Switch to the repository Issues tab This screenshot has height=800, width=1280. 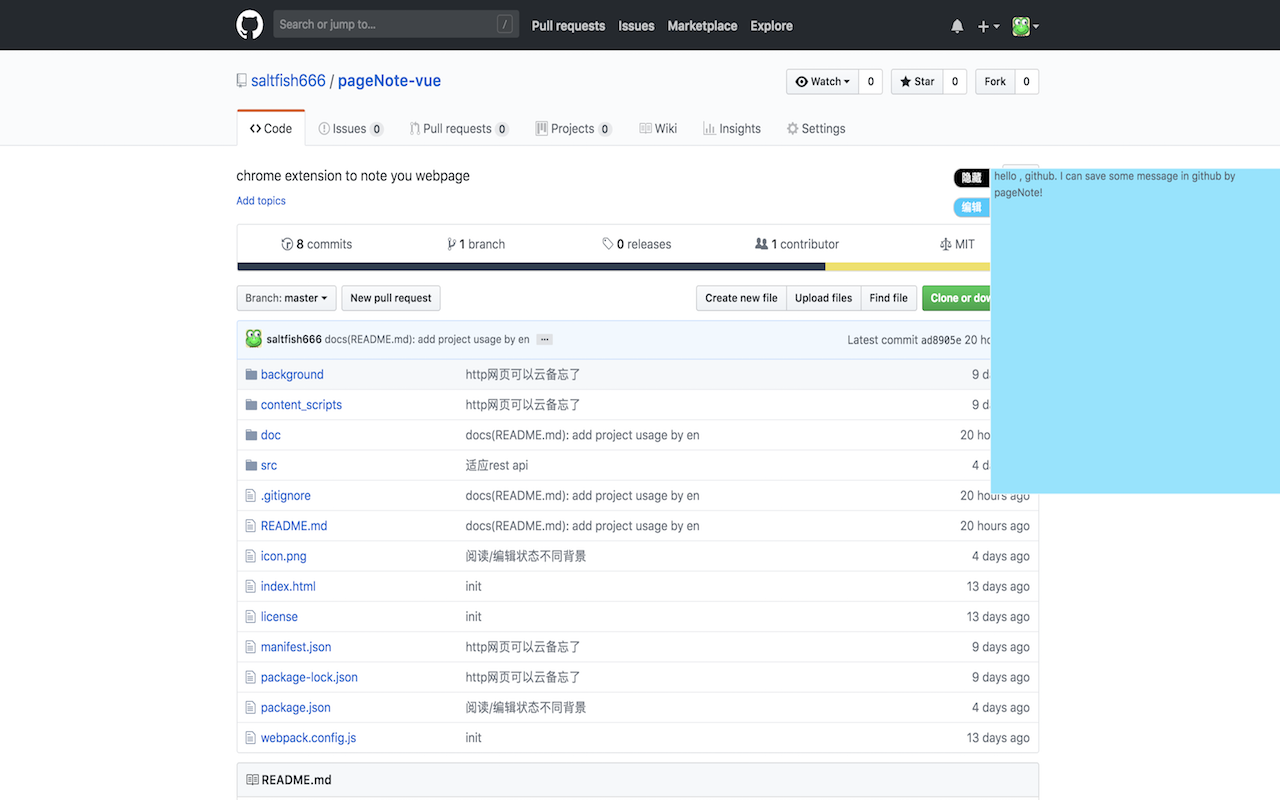pyautogui.click(x=350, y=129)
